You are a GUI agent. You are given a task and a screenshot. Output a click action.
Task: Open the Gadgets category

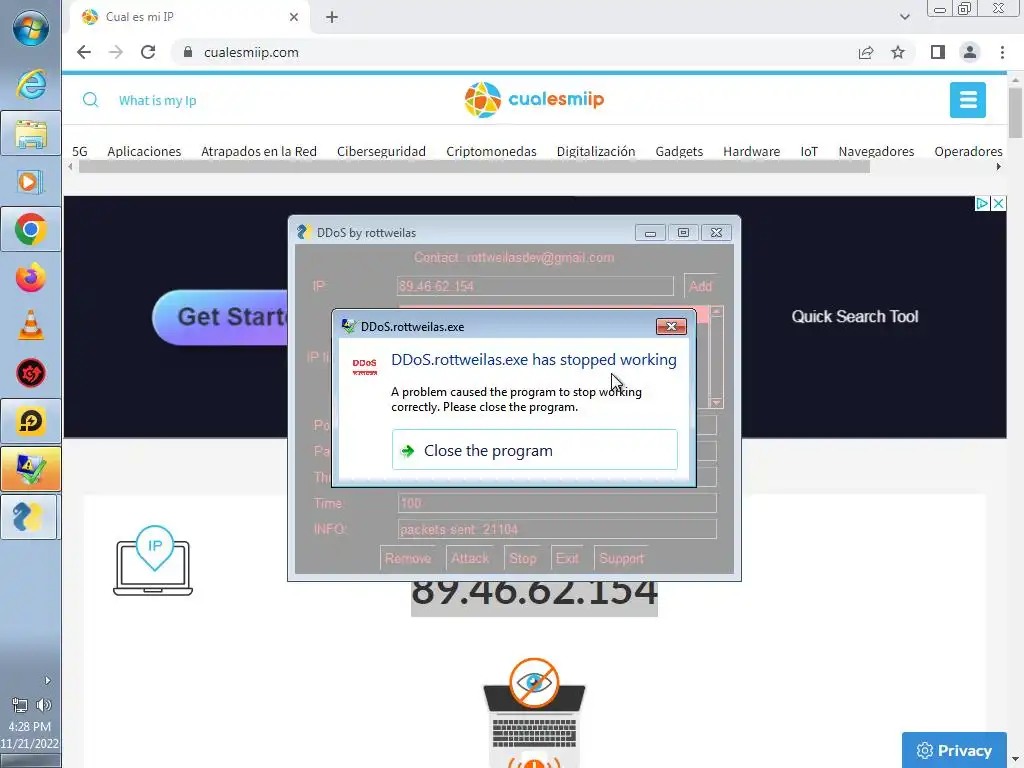coord(679,152)
